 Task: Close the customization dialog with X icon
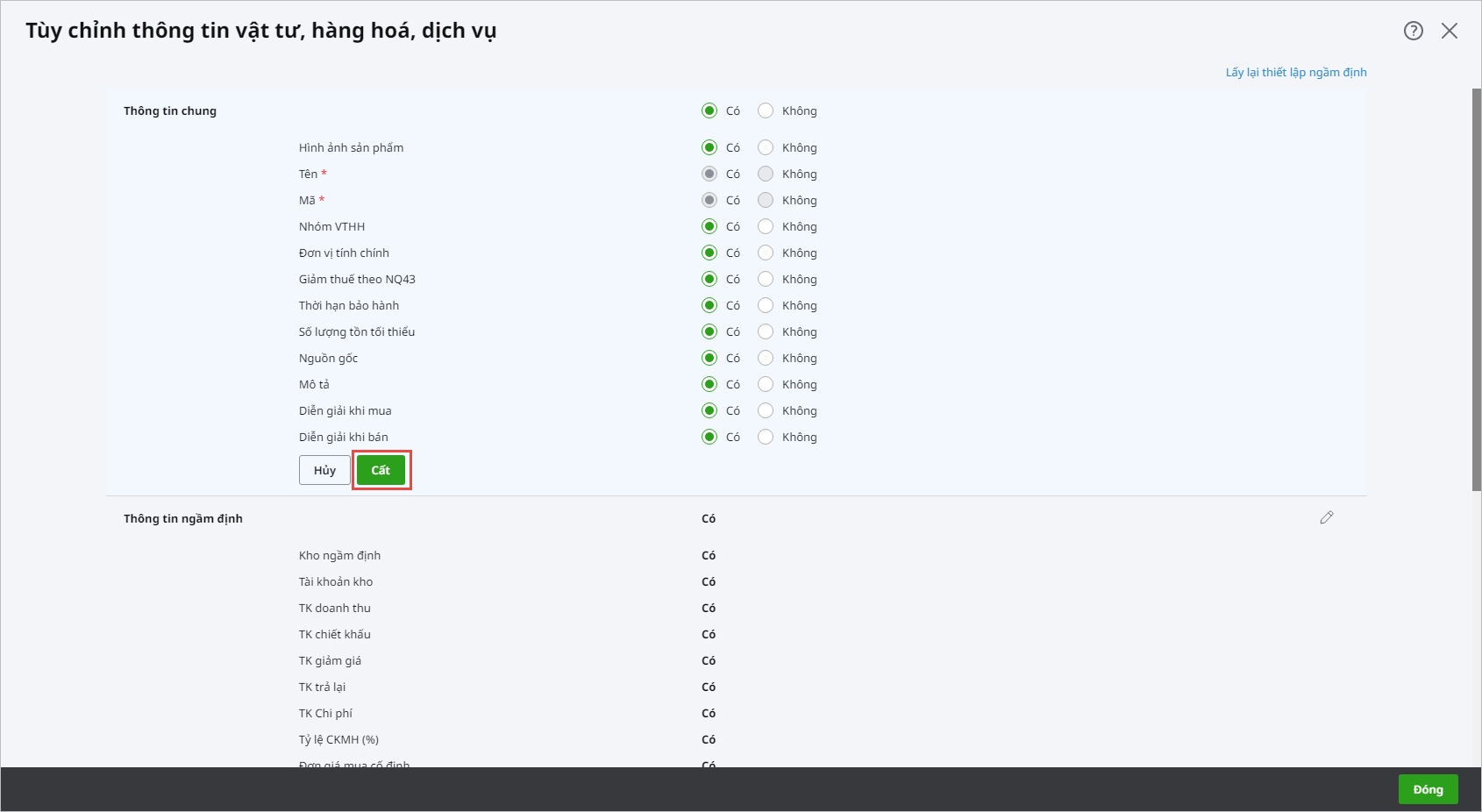pos(1450,31)
